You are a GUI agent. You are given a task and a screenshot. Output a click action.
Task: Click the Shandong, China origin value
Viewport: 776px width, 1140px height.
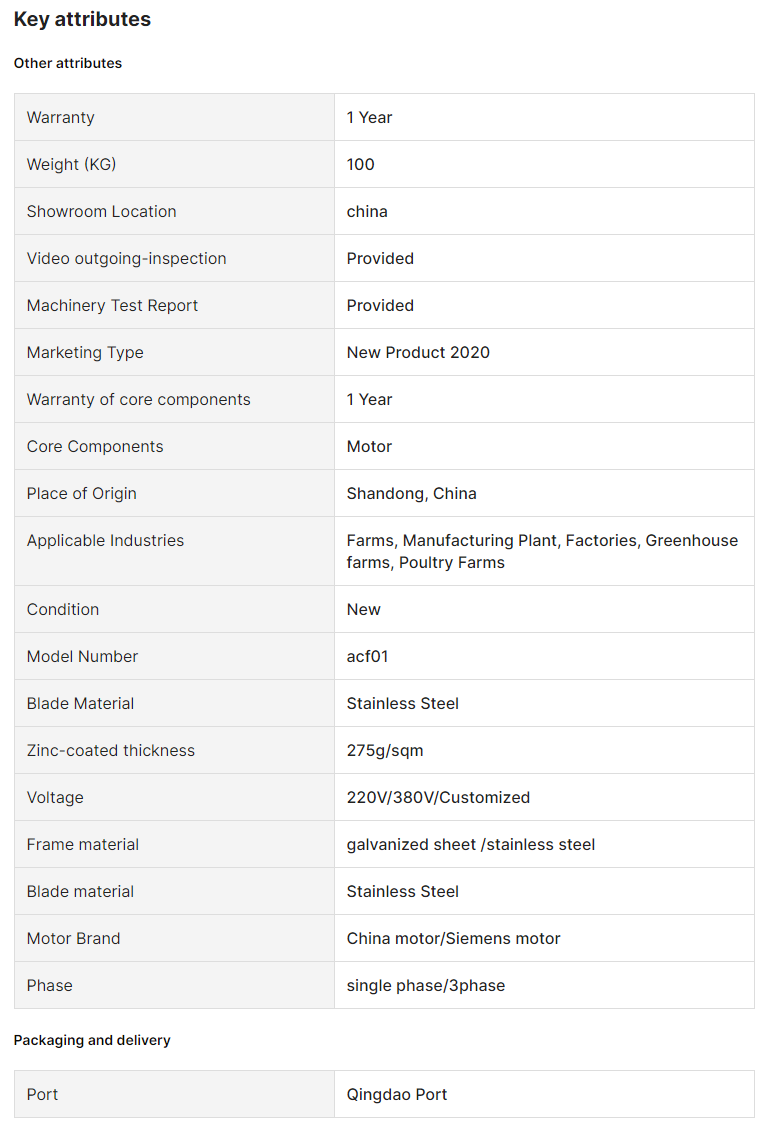[x=412, y=494]
